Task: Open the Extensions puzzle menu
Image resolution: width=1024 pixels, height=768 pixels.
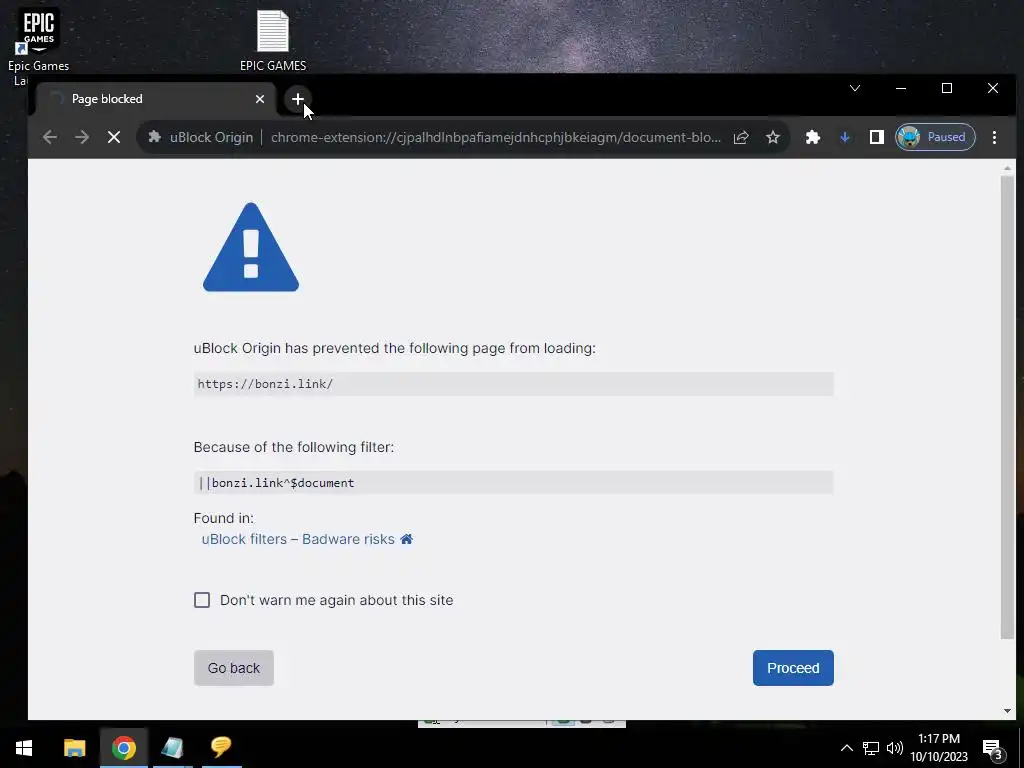Action: [x=812, y=137]
